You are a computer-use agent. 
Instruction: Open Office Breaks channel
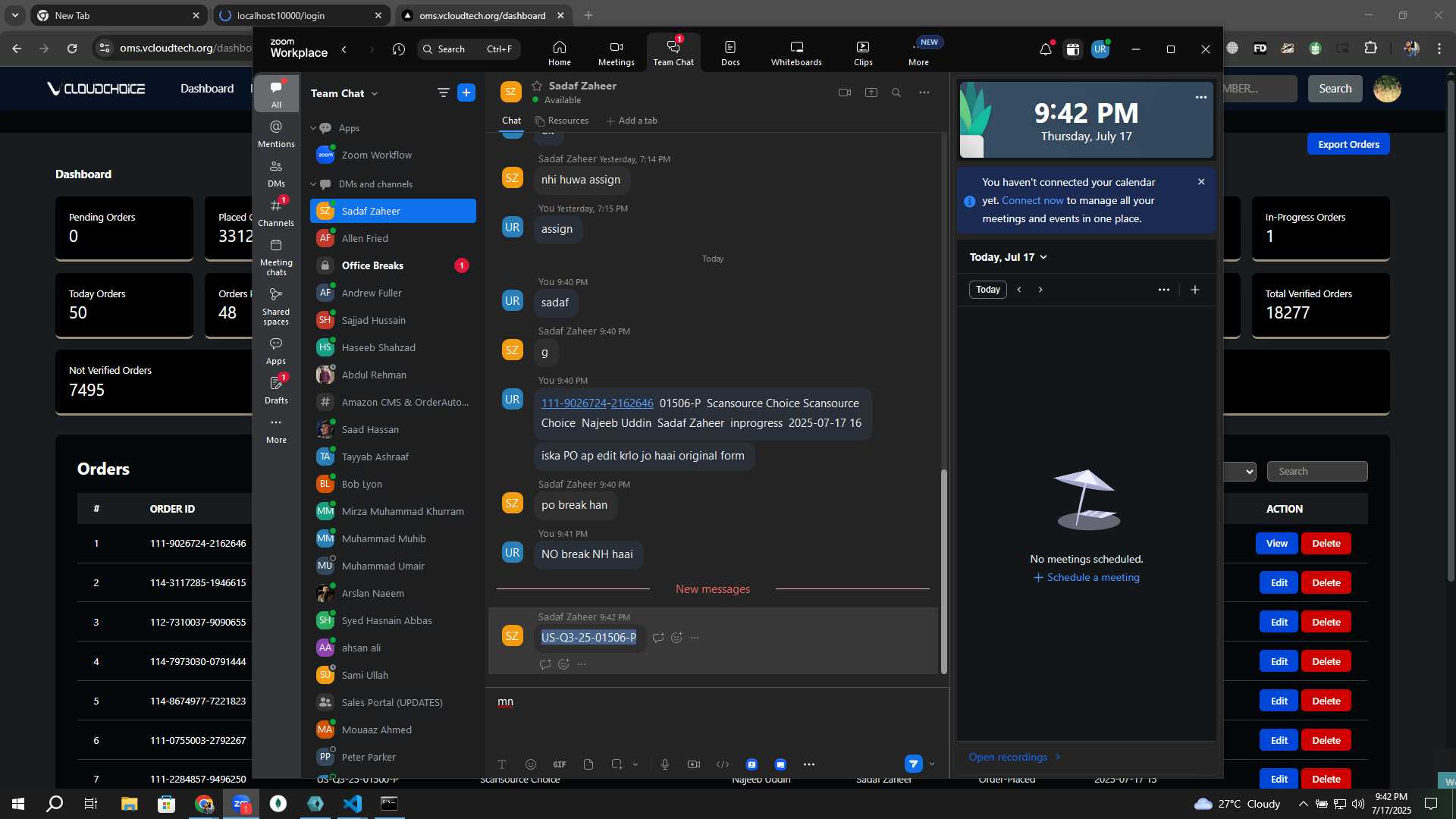[x=393, y=265]
